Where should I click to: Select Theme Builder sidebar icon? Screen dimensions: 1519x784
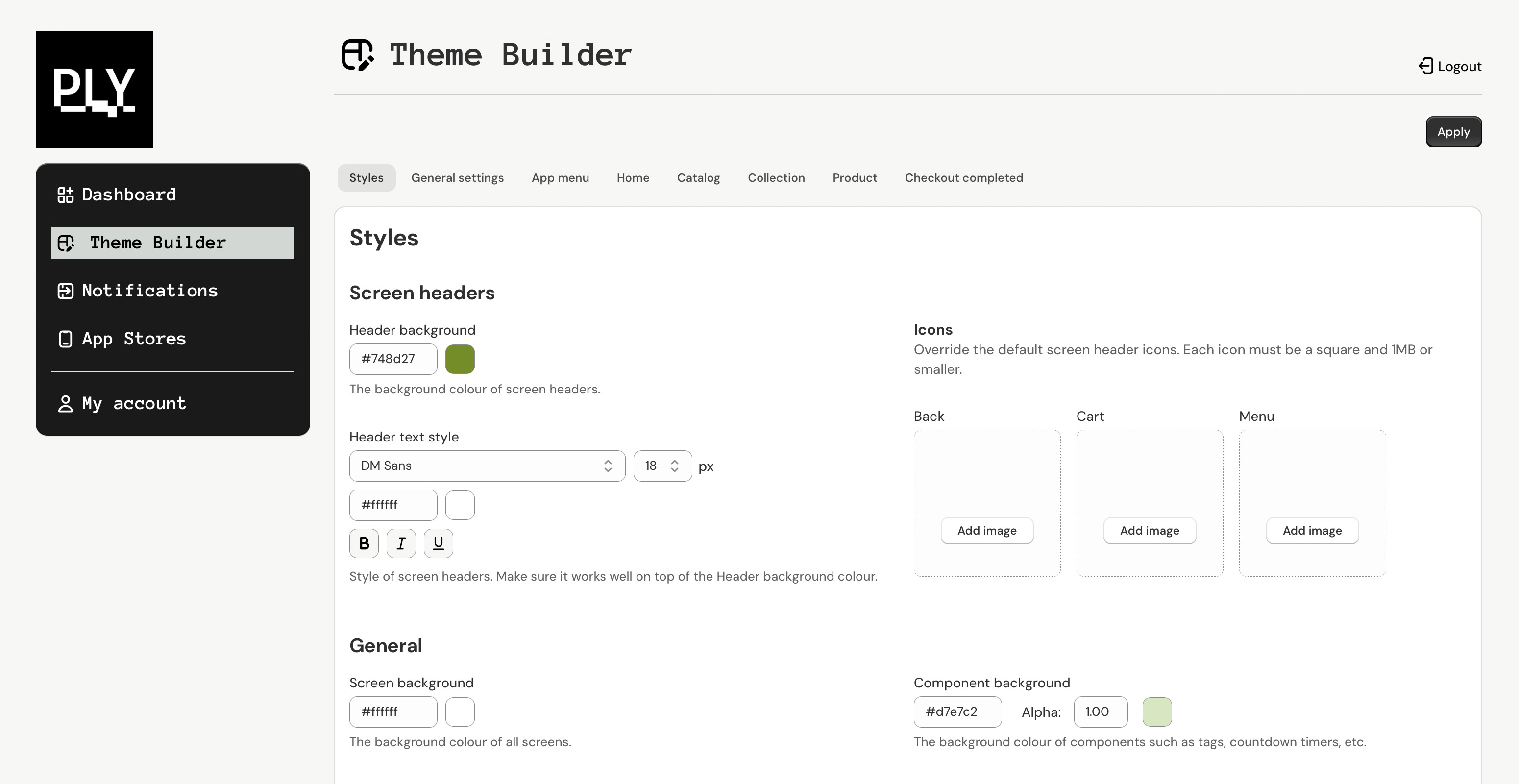pyautogui.click(x=66, y=243)
